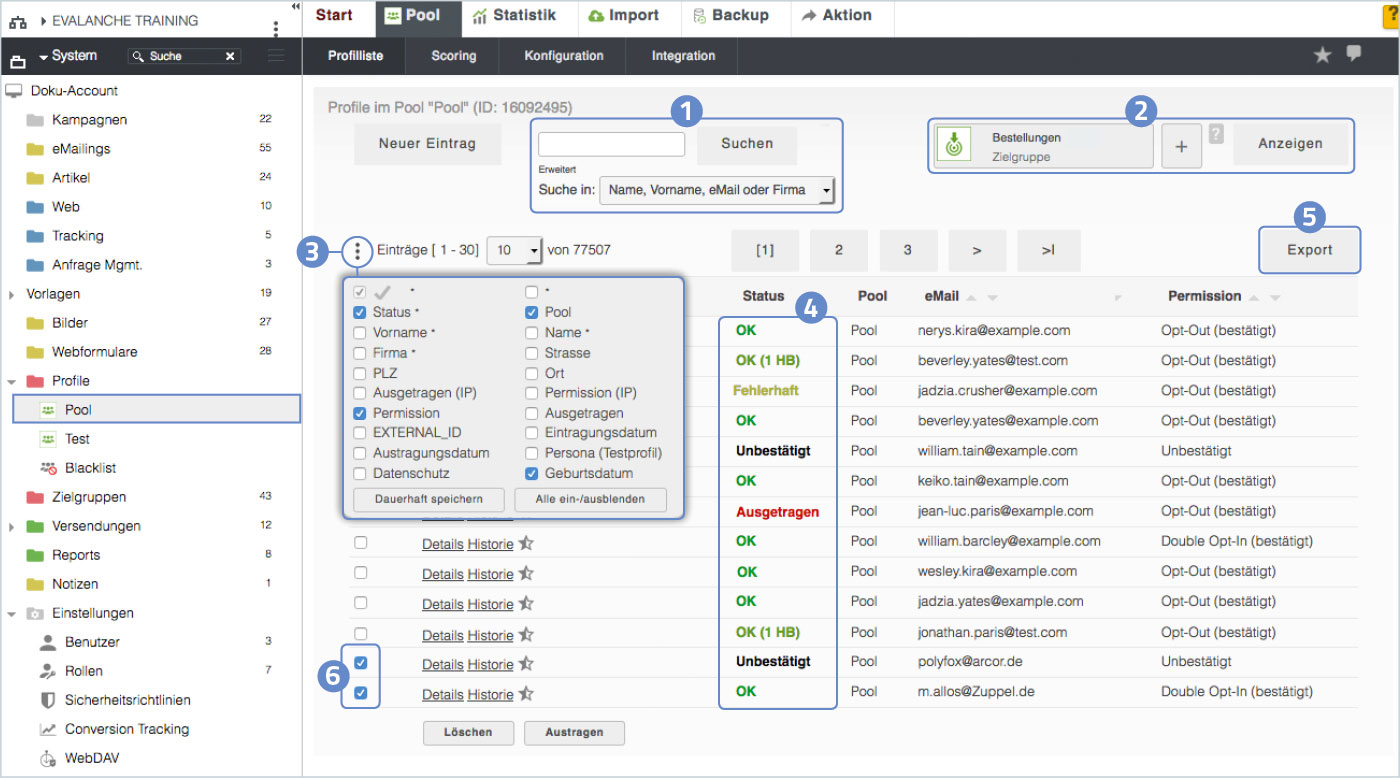The image size is (1400, 778).
Task: Open the Scoring subtab
Action: tap(453, 56)
